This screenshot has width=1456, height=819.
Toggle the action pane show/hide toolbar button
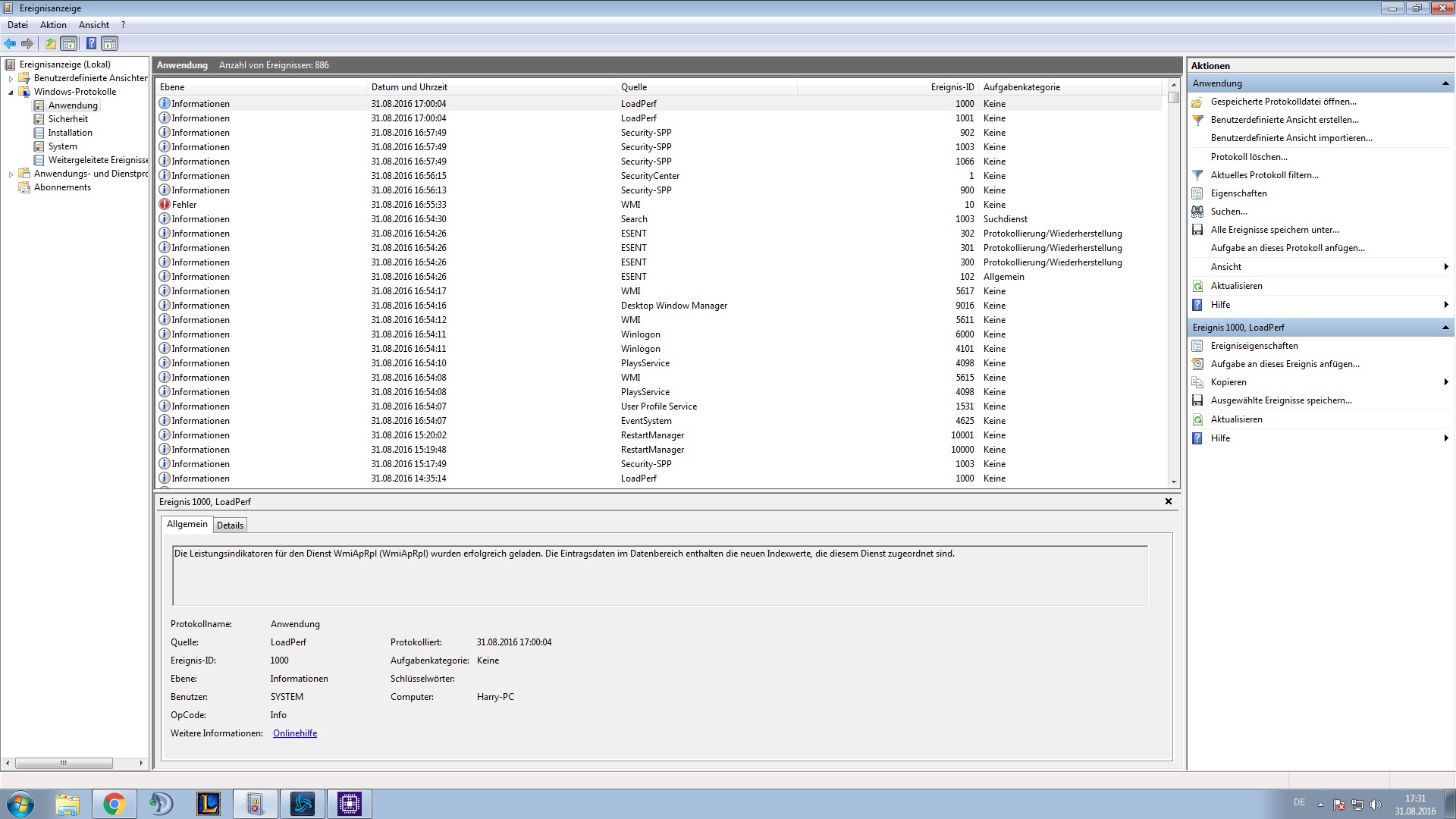110,44
